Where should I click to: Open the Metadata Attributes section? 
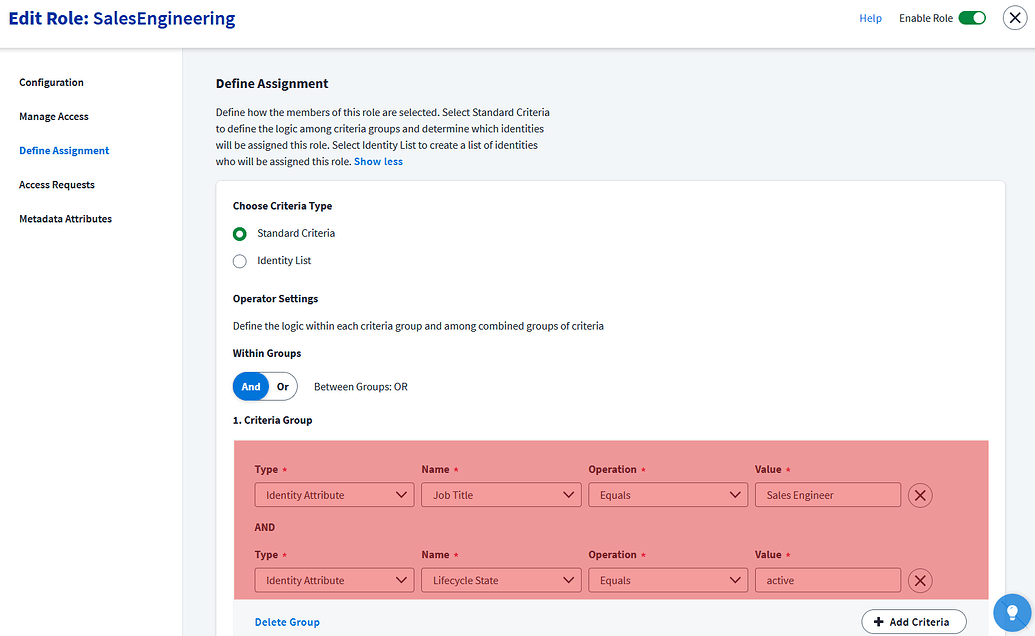64,218
